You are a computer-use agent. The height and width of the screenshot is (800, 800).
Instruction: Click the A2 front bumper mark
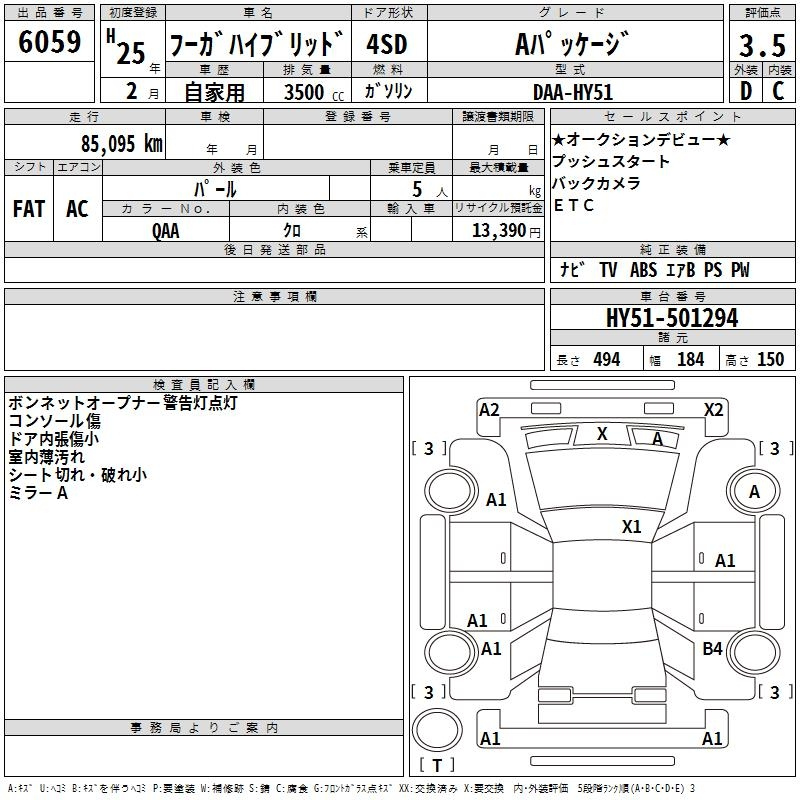(x=489, y=410)
